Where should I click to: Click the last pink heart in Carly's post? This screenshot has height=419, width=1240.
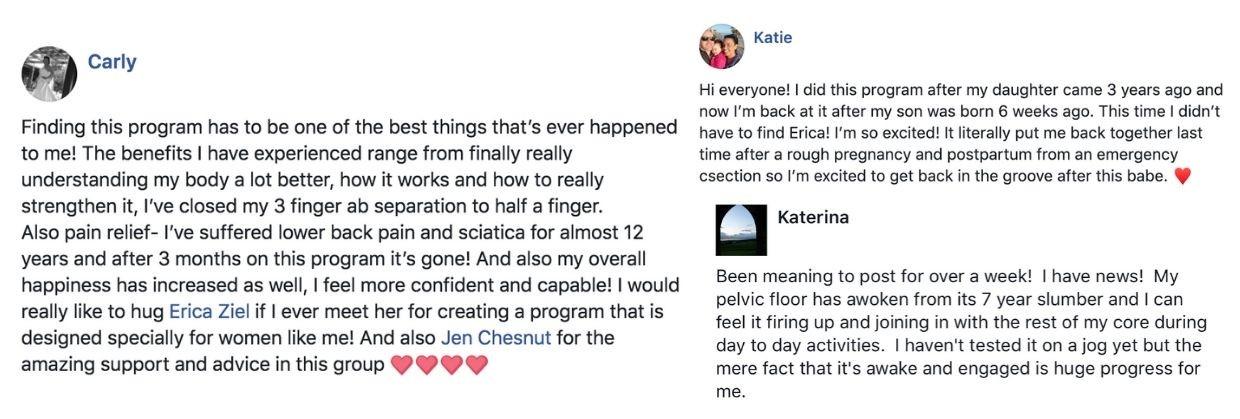(476, 365)
